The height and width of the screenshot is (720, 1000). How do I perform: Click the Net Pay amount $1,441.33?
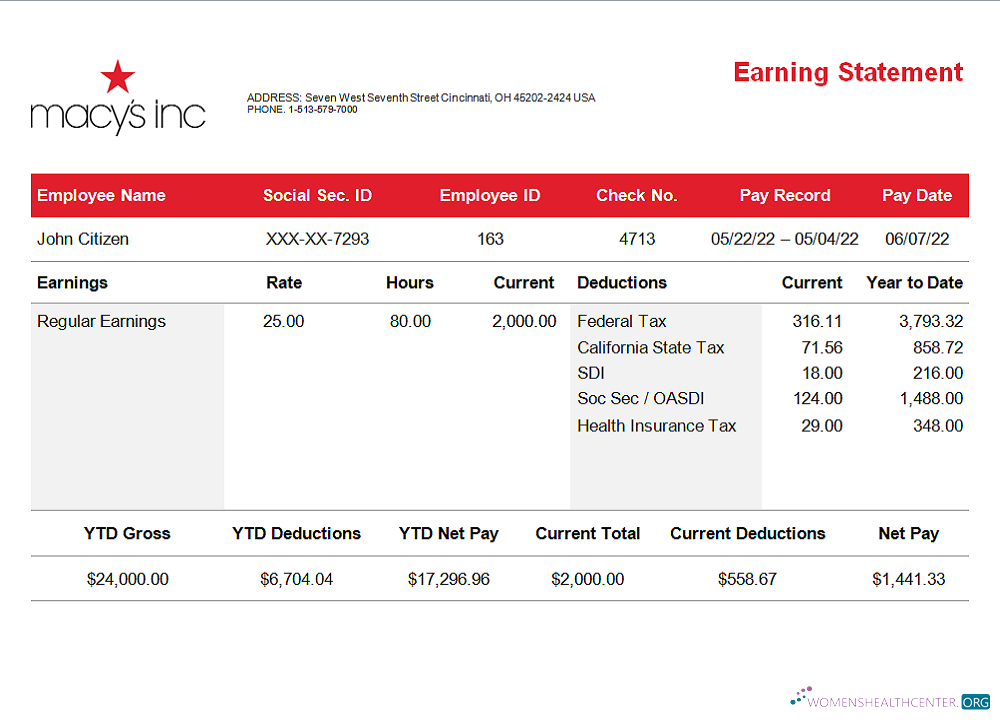tap(908, 579)
